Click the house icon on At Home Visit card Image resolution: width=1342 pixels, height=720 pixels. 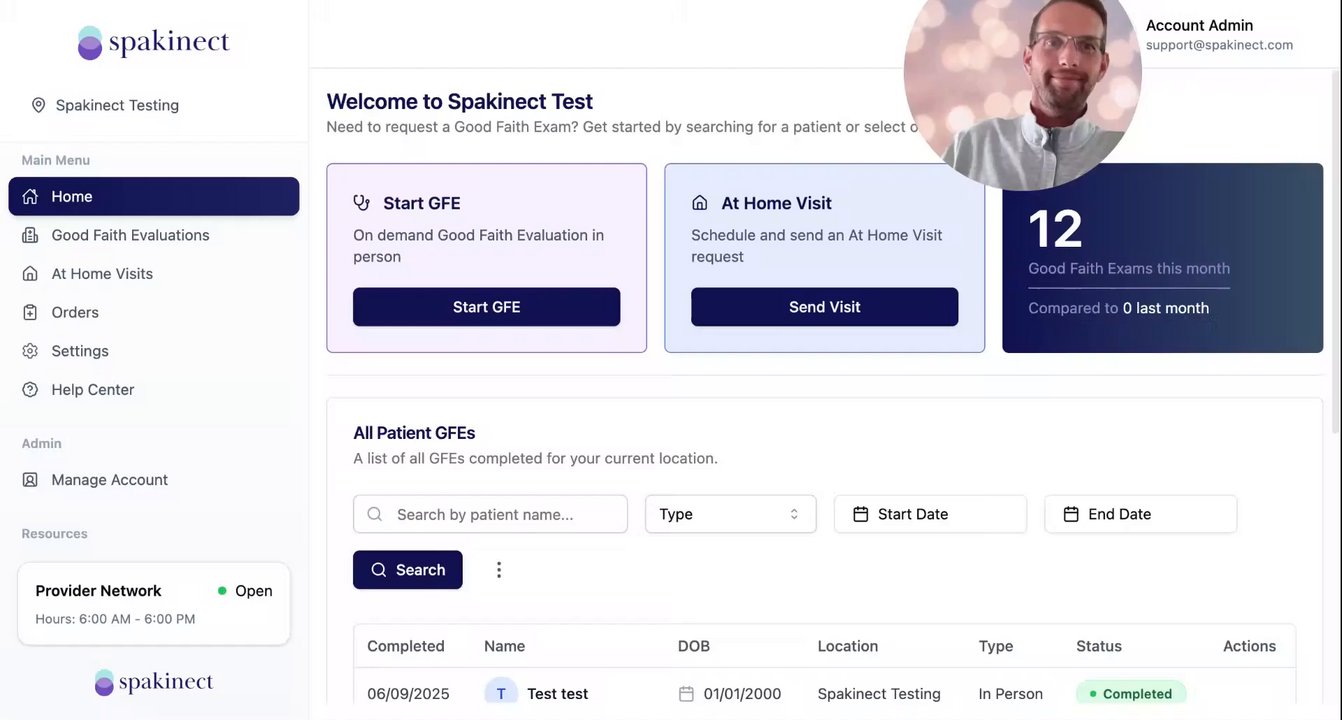click(x=700, y=203)
